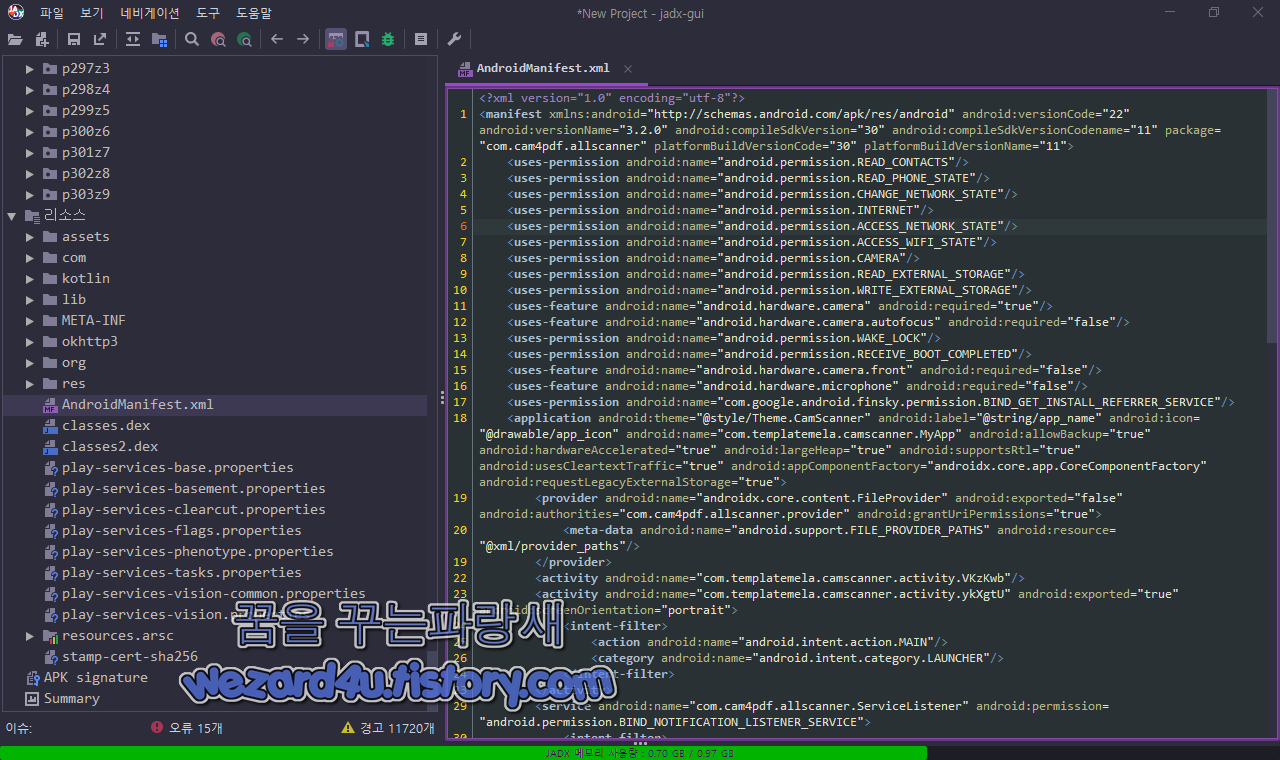Click the 오류 15개 error indicator
The height and width of the screenshot is (760, 1280).
(x=186, y=728)
